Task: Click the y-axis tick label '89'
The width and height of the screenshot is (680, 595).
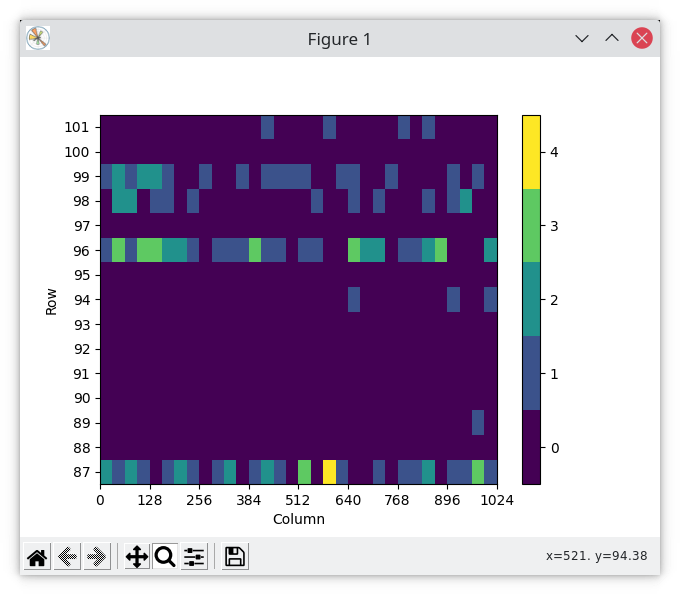Action: tap(81, 423)
